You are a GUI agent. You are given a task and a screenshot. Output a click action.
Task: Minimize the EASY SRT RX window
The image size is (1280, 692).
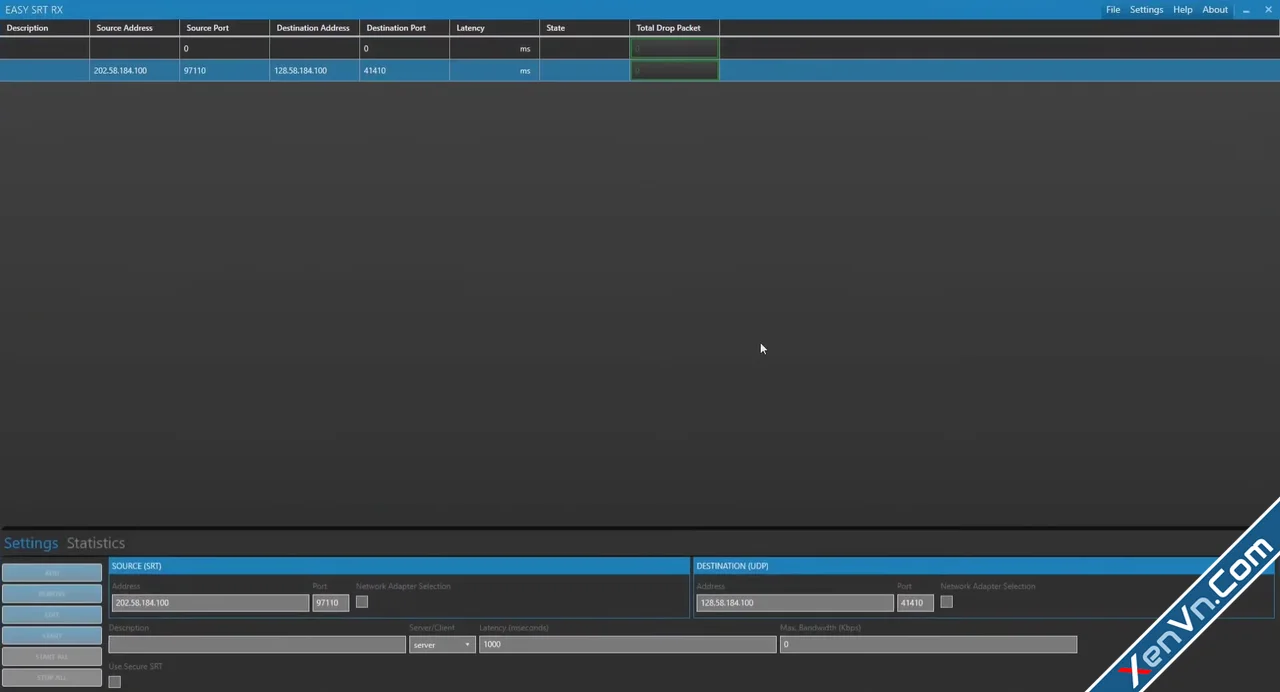(1246, 10)
